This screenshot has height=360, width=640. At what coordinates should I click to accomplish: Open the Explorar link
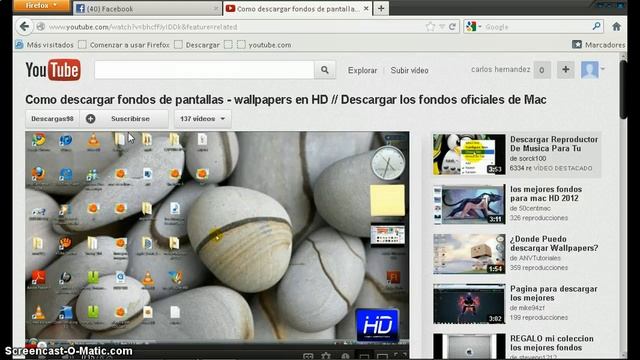[362, 70]
